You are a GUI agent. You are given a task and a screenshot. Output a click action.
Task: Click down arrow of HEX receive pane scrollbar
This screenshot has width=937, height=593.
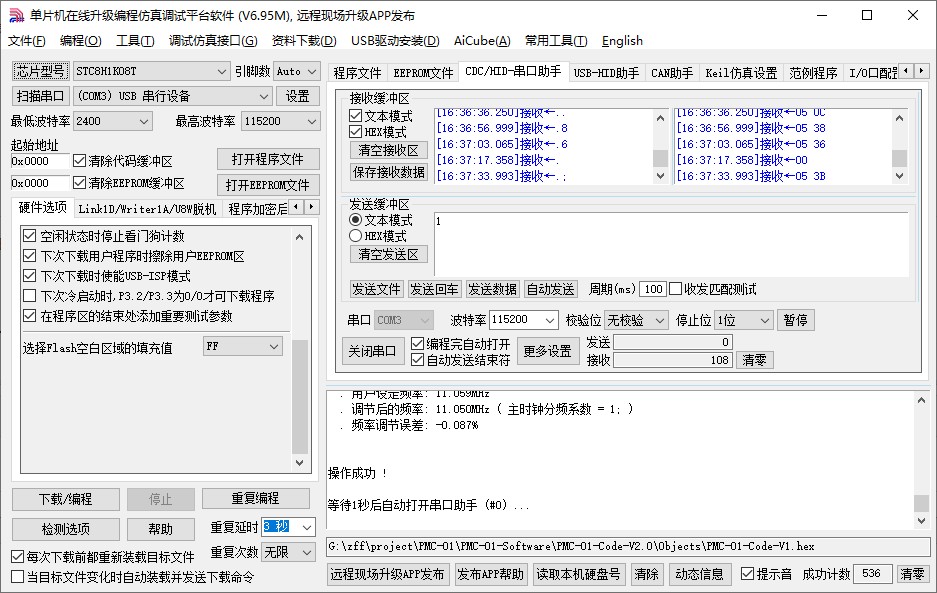point(899,176)
